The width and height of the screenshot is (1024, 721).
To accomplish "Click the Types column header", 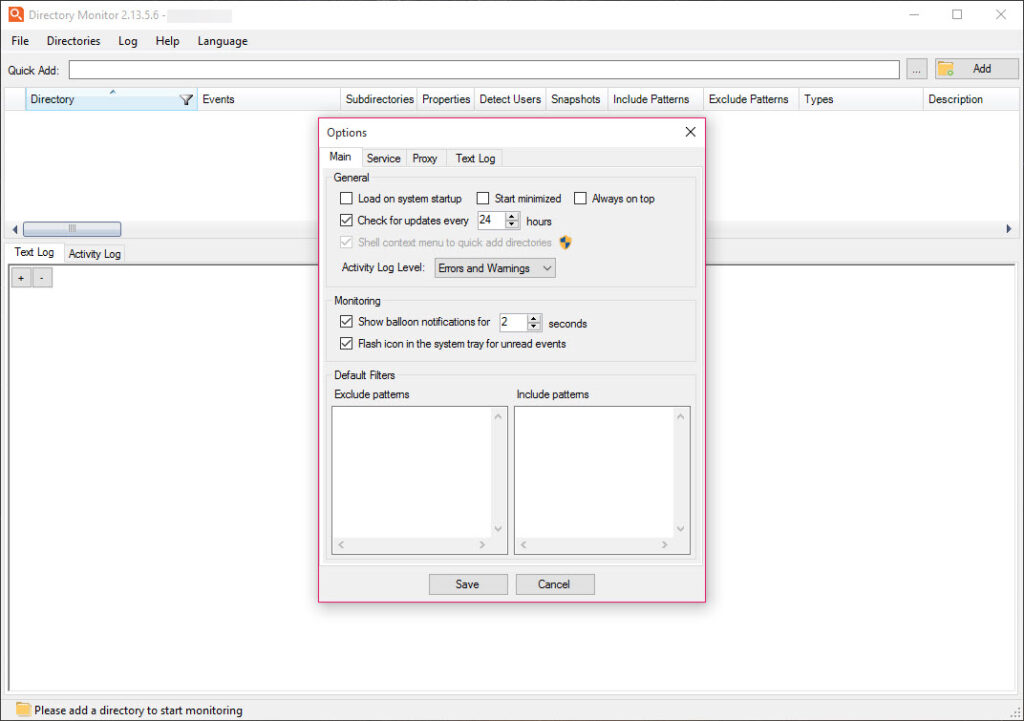I will (861, 99).
